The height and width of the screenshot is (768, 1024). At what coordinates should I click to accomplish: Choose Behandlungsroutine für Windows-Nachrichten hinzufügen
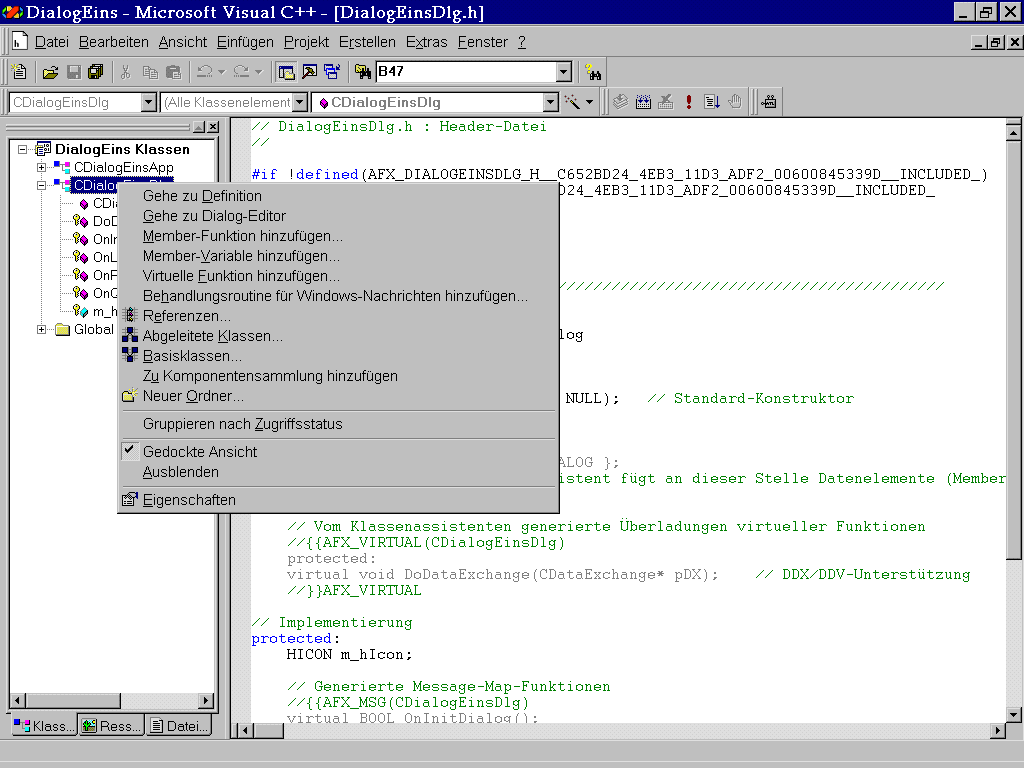(338, 296)
